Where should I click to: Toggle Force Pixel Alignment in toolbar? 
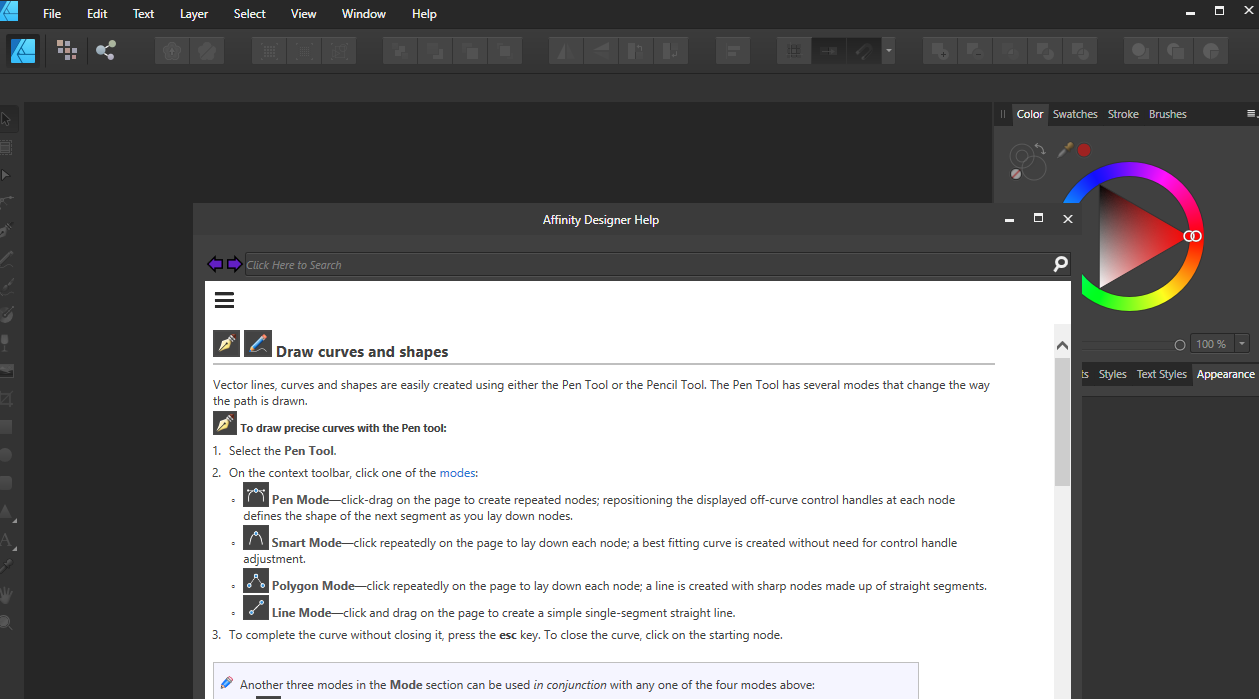coord(794,50)
